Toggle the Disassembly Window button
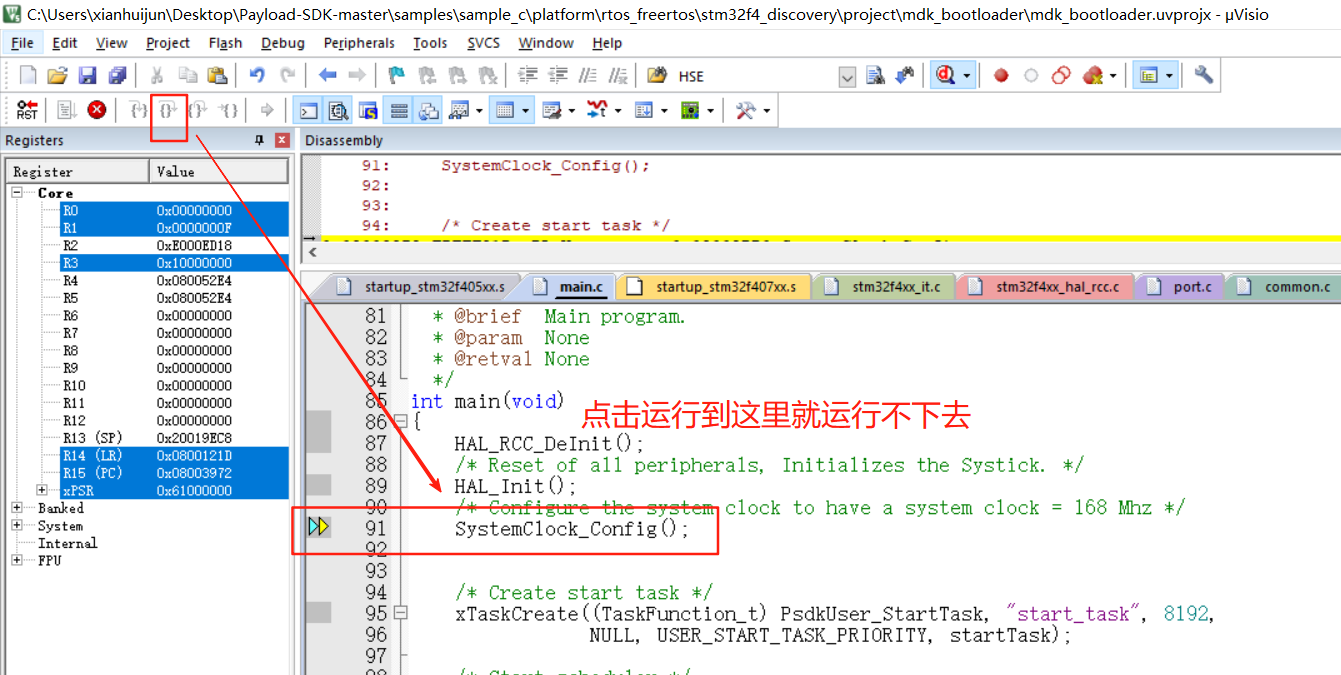1341x675 pixels. click(339, 110)
